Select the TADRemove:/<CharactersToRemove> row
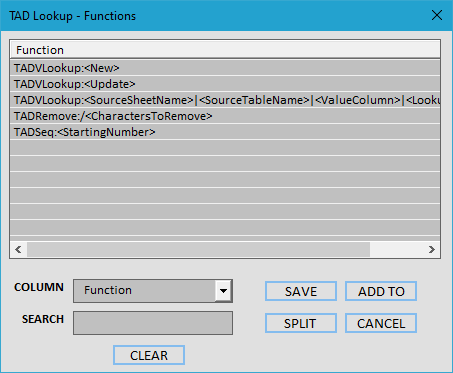The width and height of the screenshot is (453, 373). pyautogui.click(x=225, y=116)
